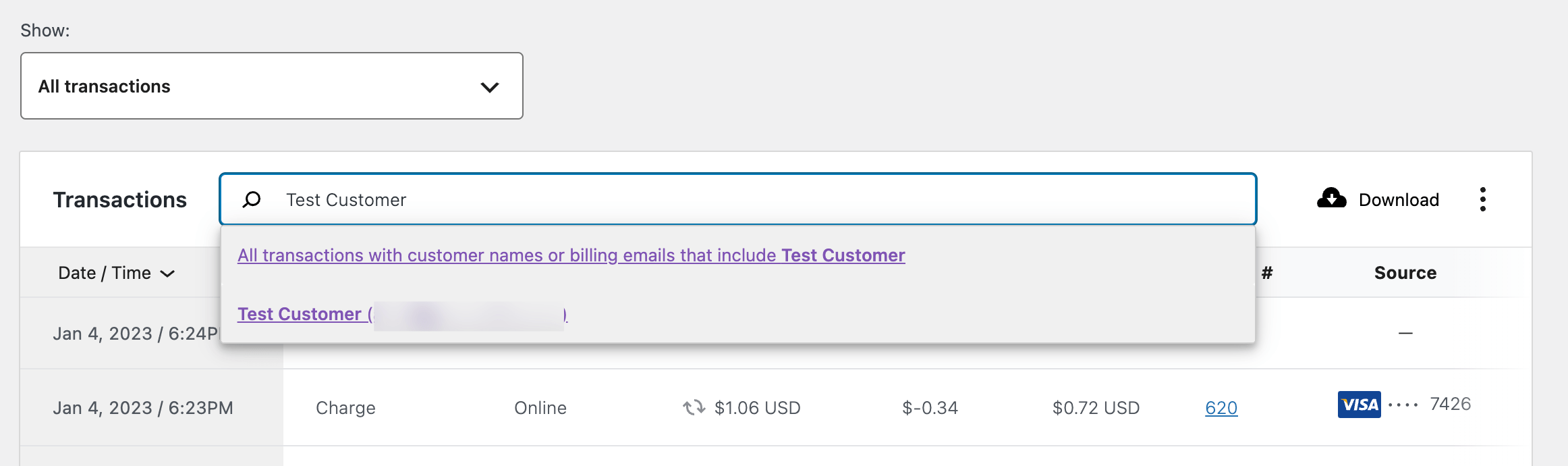
Task: Click the chevron inside the Show selector
Action: point(491,86)
